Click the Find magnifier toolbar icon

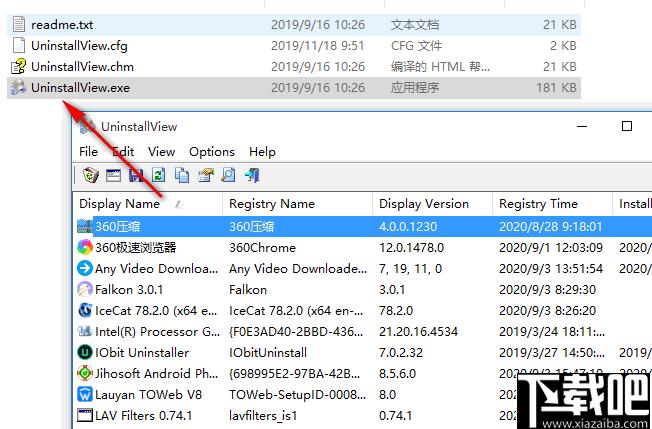pyautogui.click(x=228, y=176)
